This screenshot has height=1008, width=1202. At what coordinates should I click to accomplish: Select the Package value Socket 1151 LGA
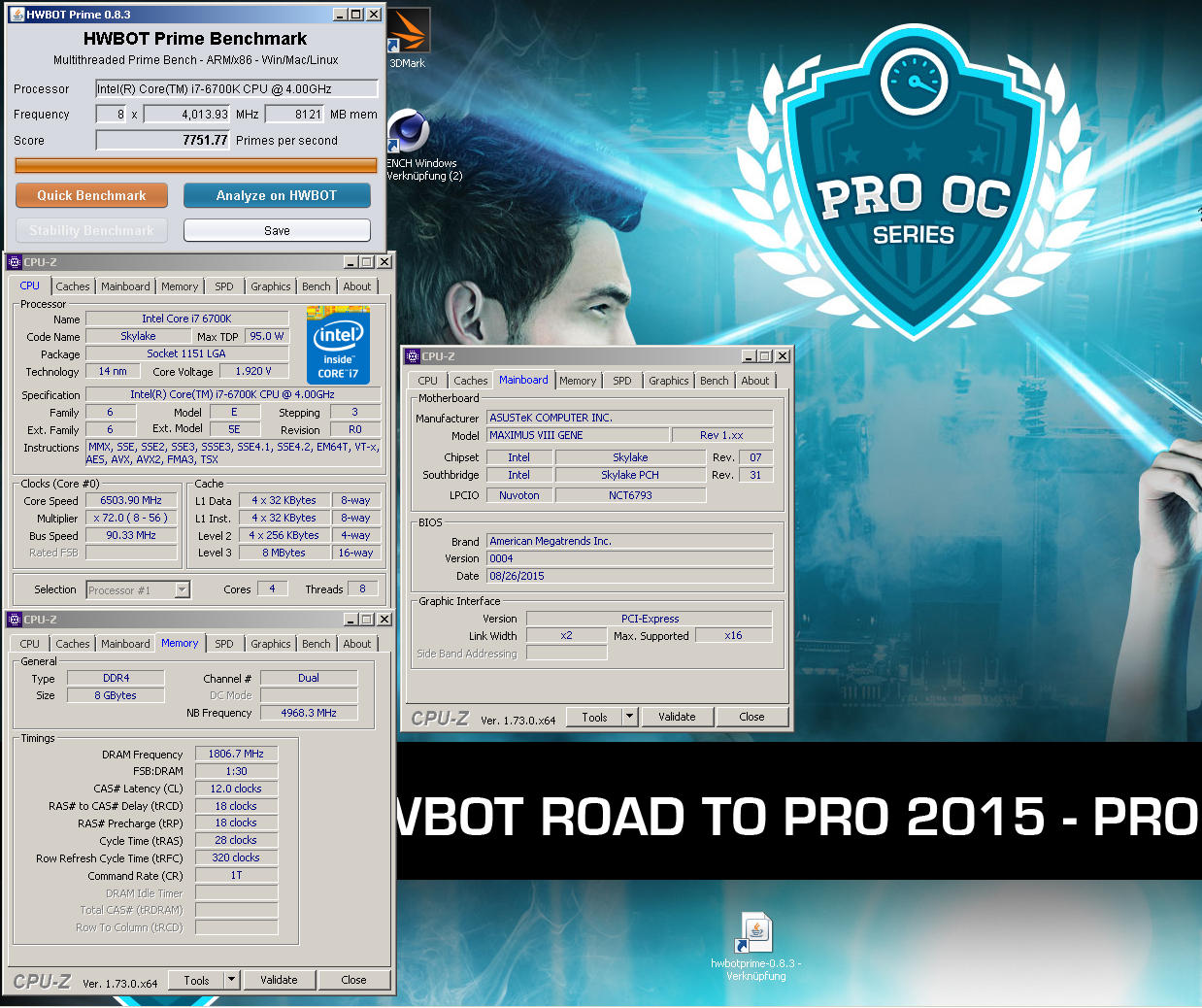click(x=186, y=353)
